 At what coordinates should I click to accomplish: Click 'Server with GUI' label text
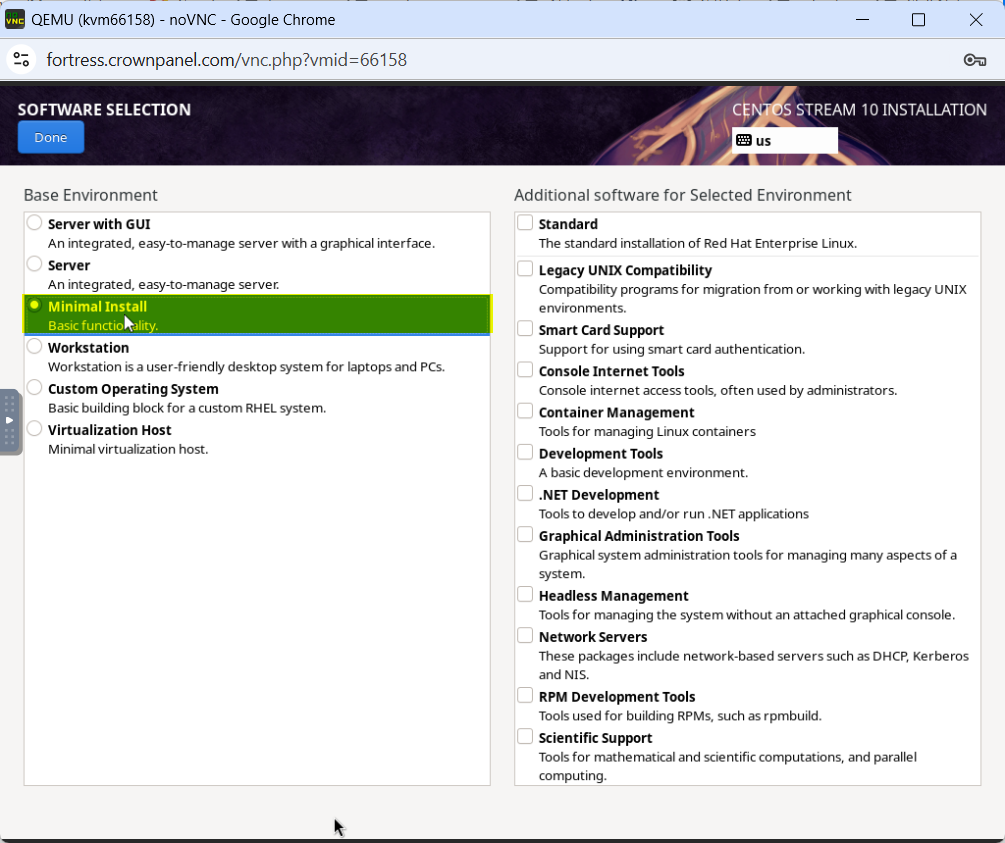99,224
